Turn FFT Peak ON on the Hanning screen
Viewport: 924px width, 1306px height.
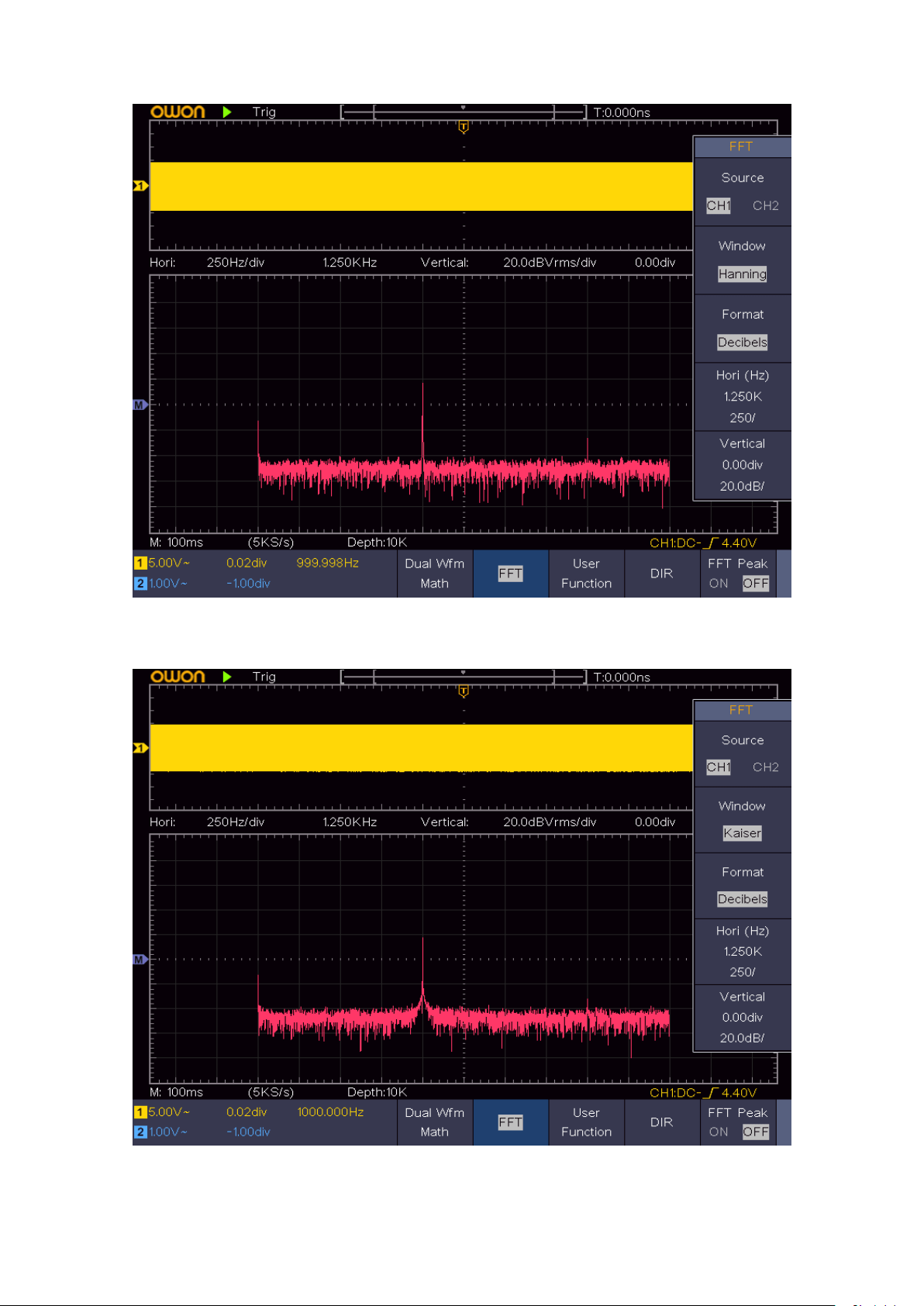(719, 584)
